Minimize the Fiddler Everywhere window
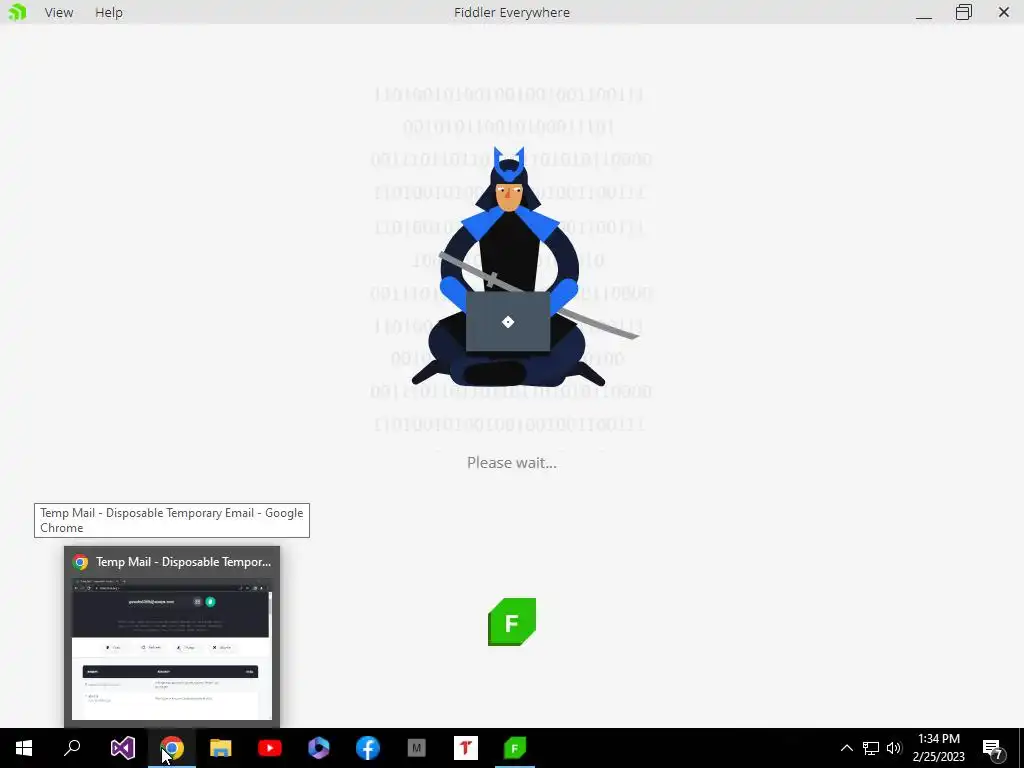Image resolution: width=1024 pixels, height=768 pixels. pyautogui.click(x=923, y=12)
